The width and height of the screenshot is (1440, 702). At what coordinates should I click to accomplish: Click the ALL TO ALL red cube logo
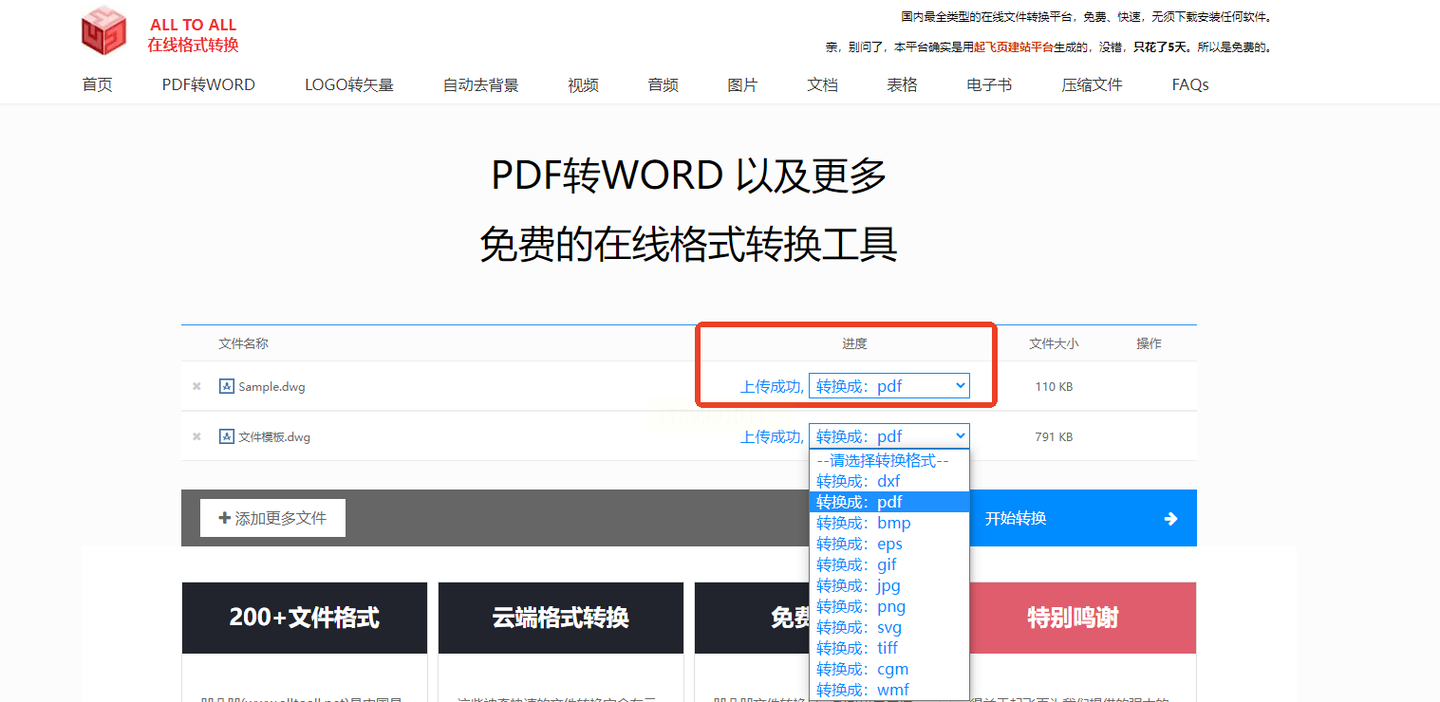pyautogui.click(x=104, y=31)
